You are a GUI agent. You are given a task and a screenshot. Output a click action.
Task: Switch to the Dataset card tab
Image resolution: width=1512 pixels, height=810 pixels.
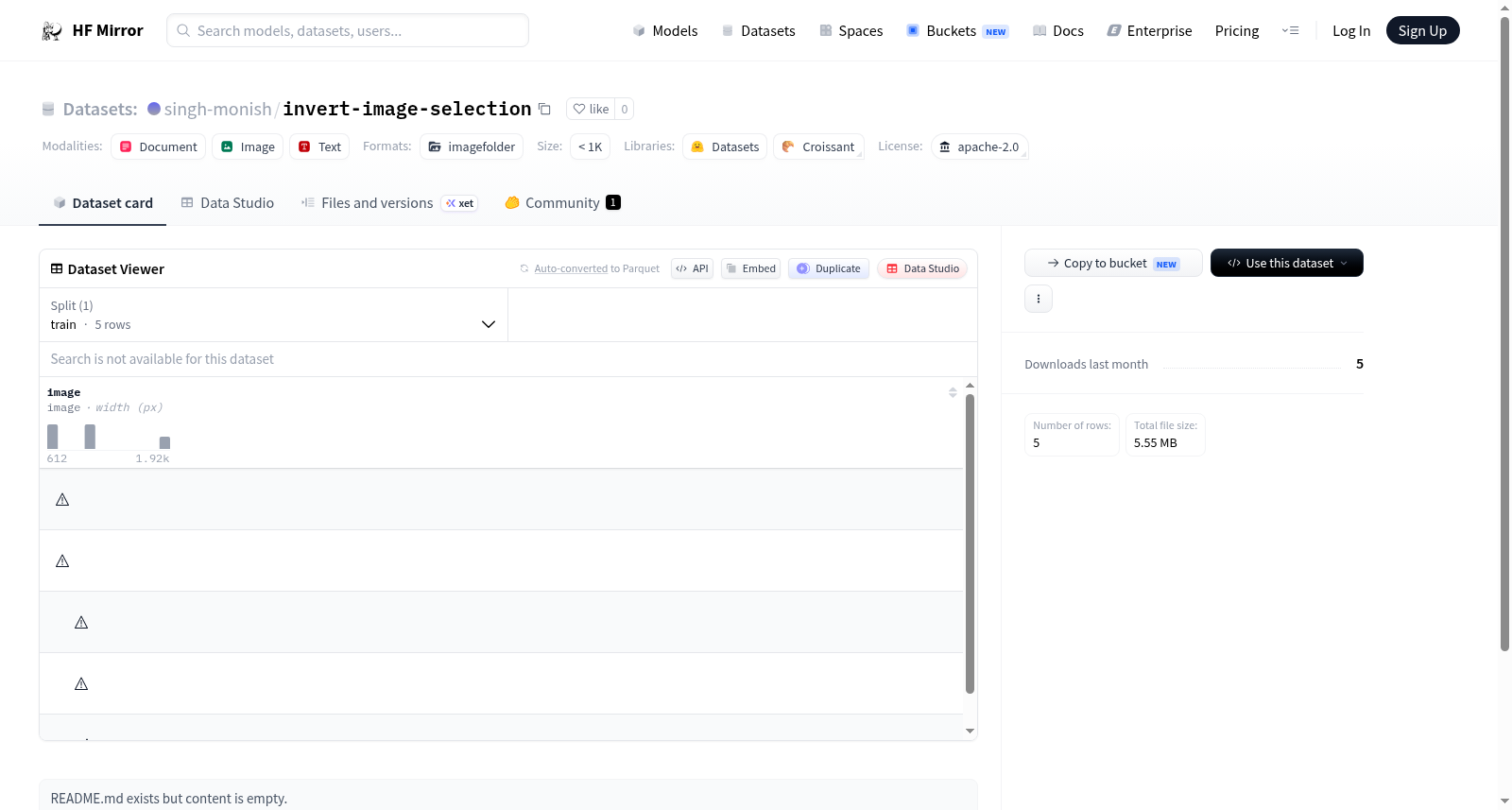click(103, 203)
